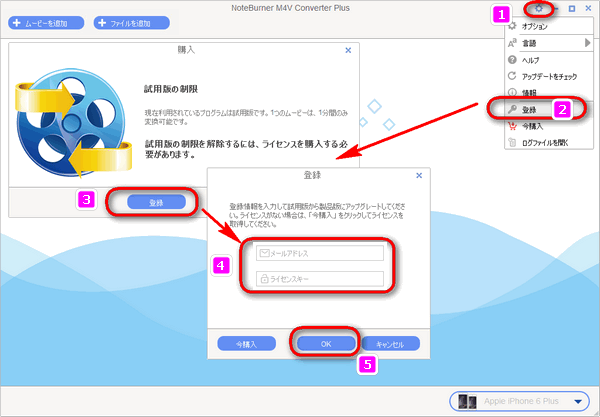Focus the メールアドレス input field

tap(320, 253)
